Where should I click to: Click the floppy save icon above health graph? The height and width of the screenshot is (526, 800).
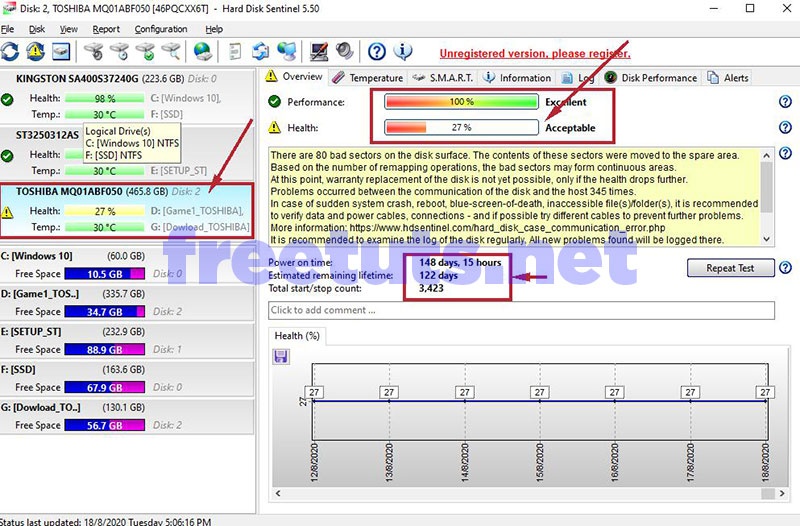click(x=281, y=356)
